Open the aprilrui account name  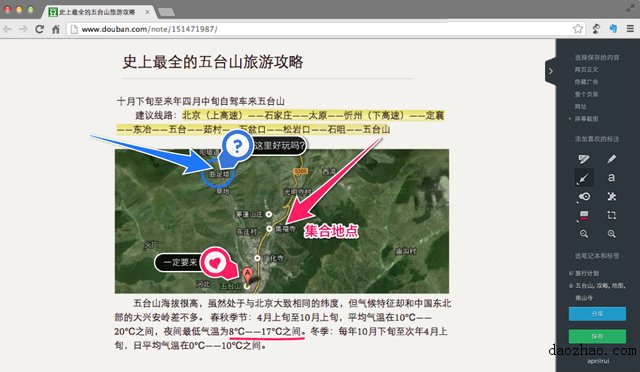(x=598, y=361)
